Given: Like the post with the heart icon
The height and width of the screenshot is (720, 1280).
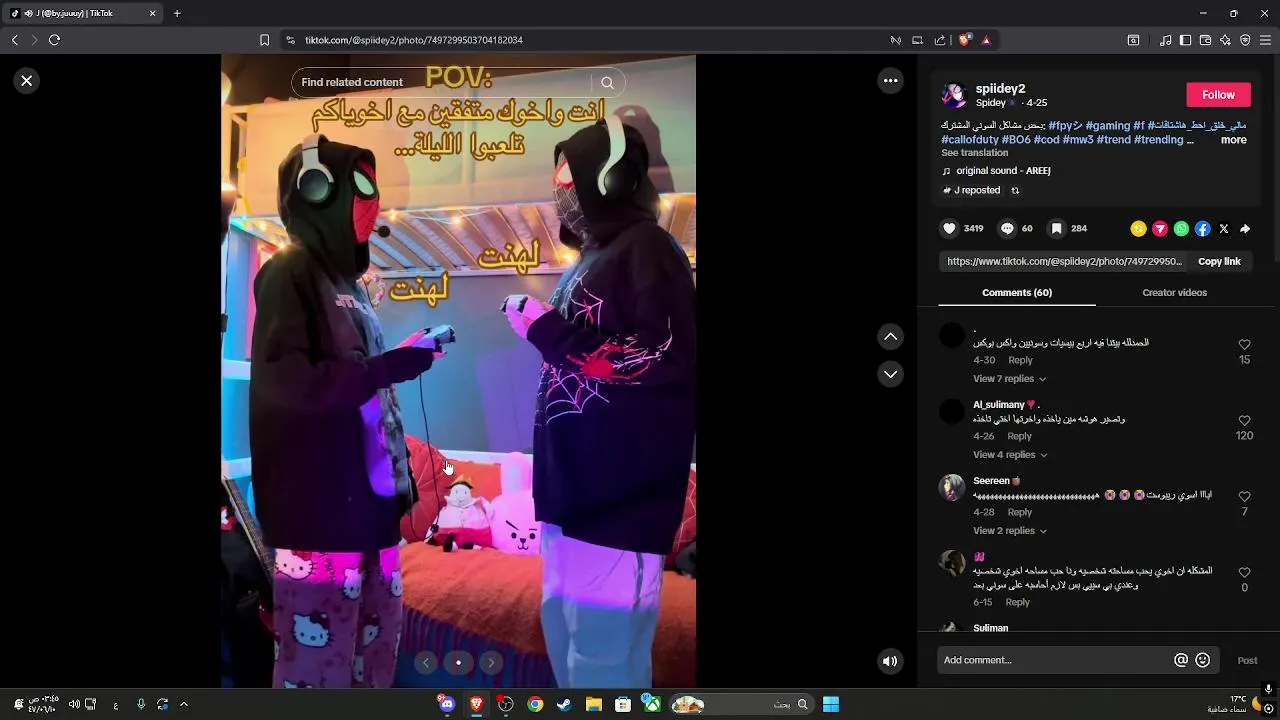Looking at the screenshot, I should pos(949,229).
